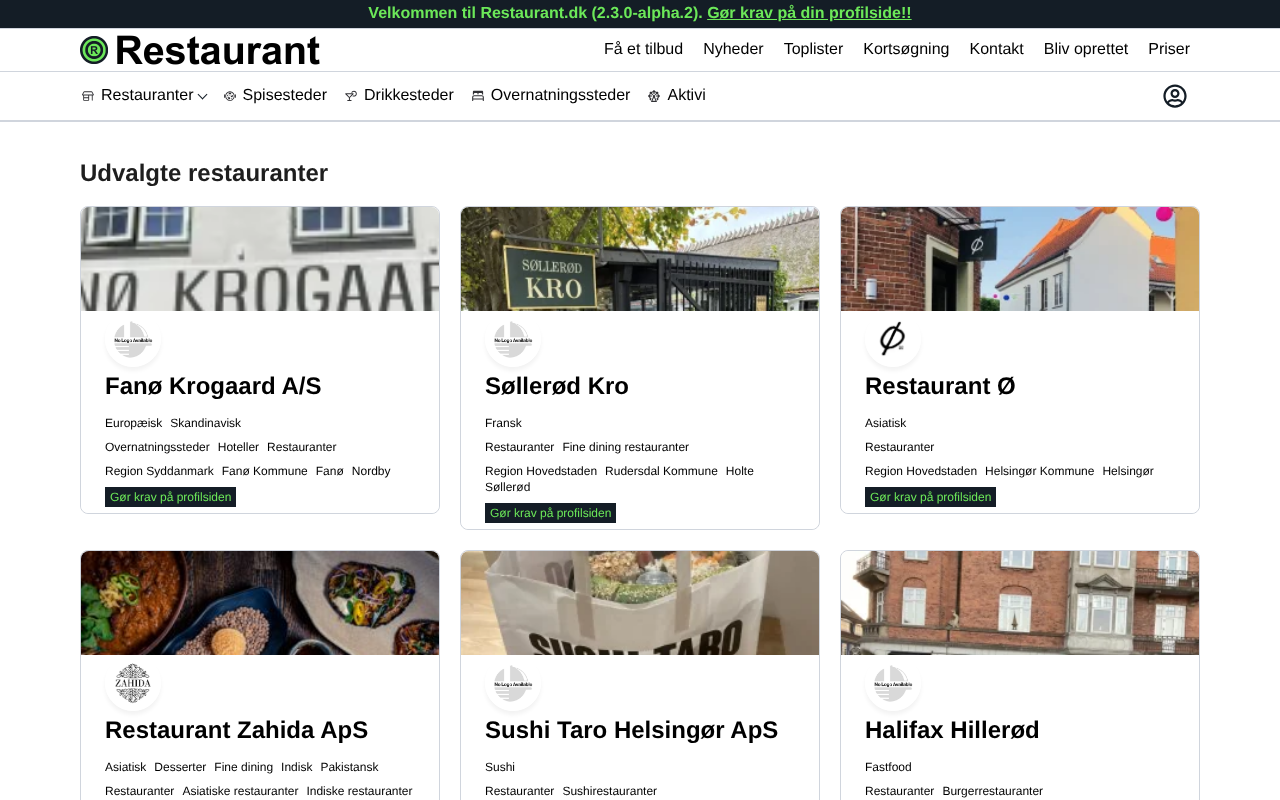Image resolution: width=1280 pixels, height=800 pixels.
Task: Select the Indisk cuisine tag
Action: tap(297, 767)
